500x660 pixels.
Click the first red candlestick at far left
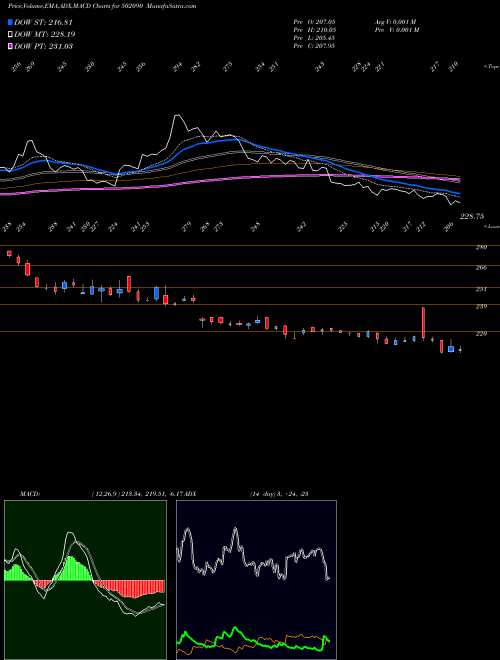[x=9, y=253]
